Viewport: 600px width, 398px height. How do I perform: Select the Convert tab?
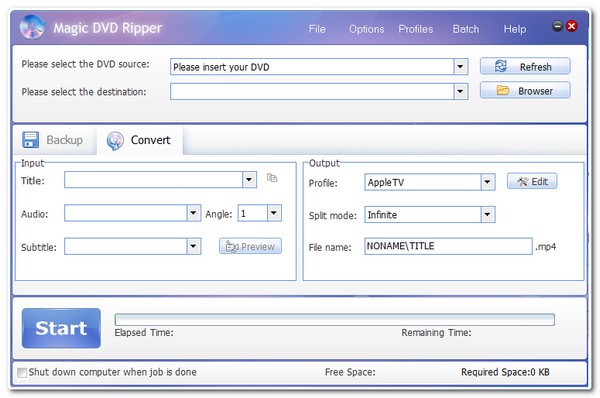pos(140,140)
